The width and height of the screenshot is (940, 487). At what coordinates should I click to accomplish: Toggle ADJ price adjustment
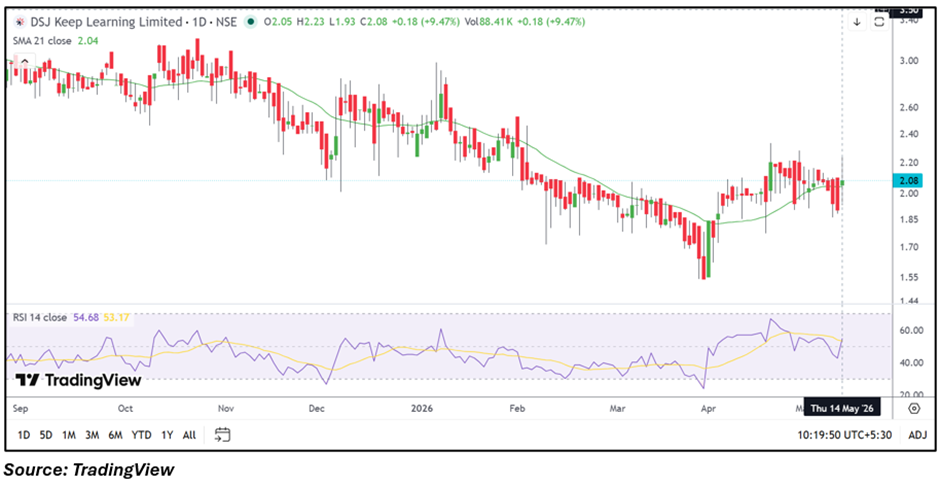coord(917,435)
